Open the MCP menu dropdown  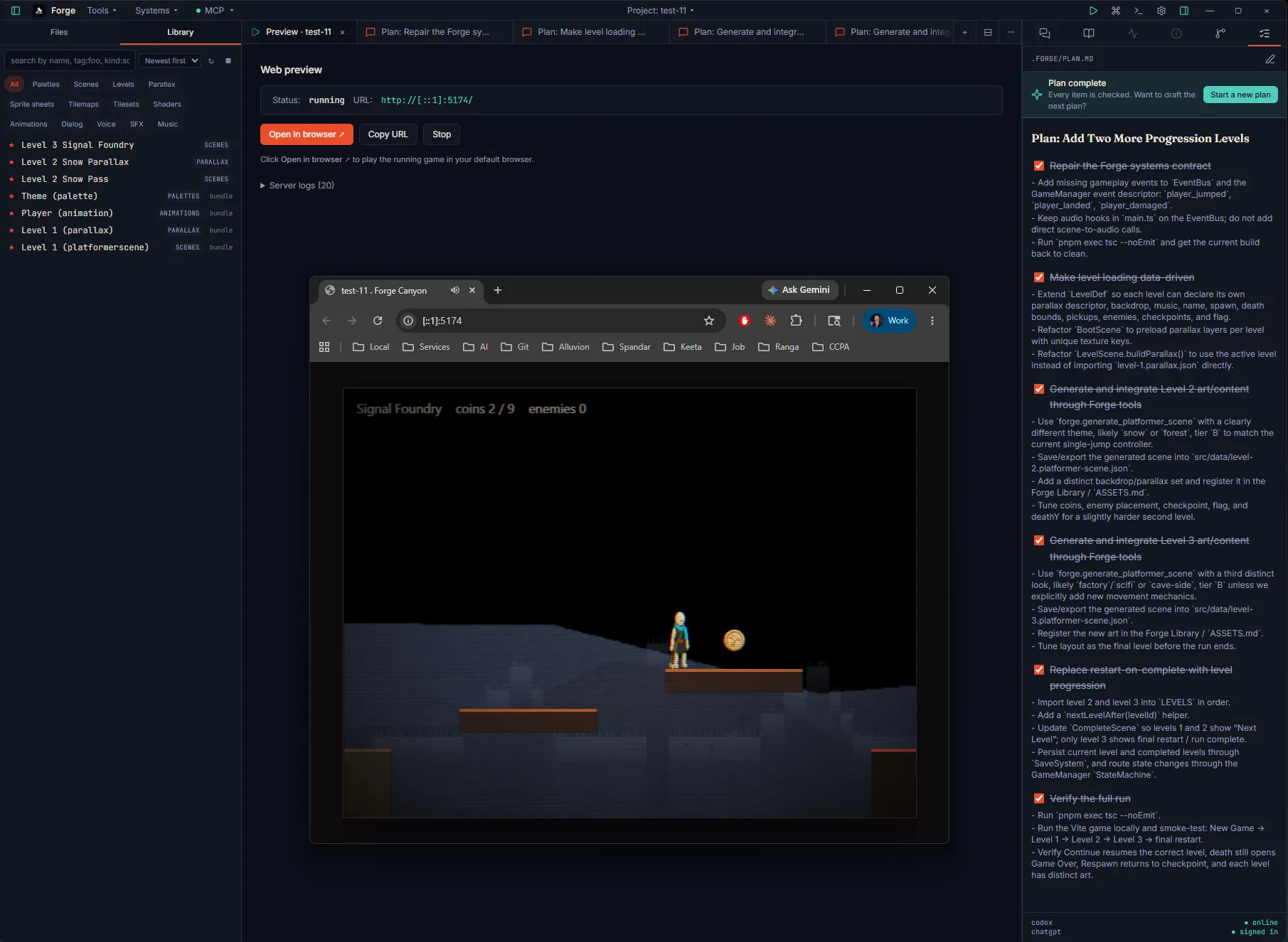(215, 11)
